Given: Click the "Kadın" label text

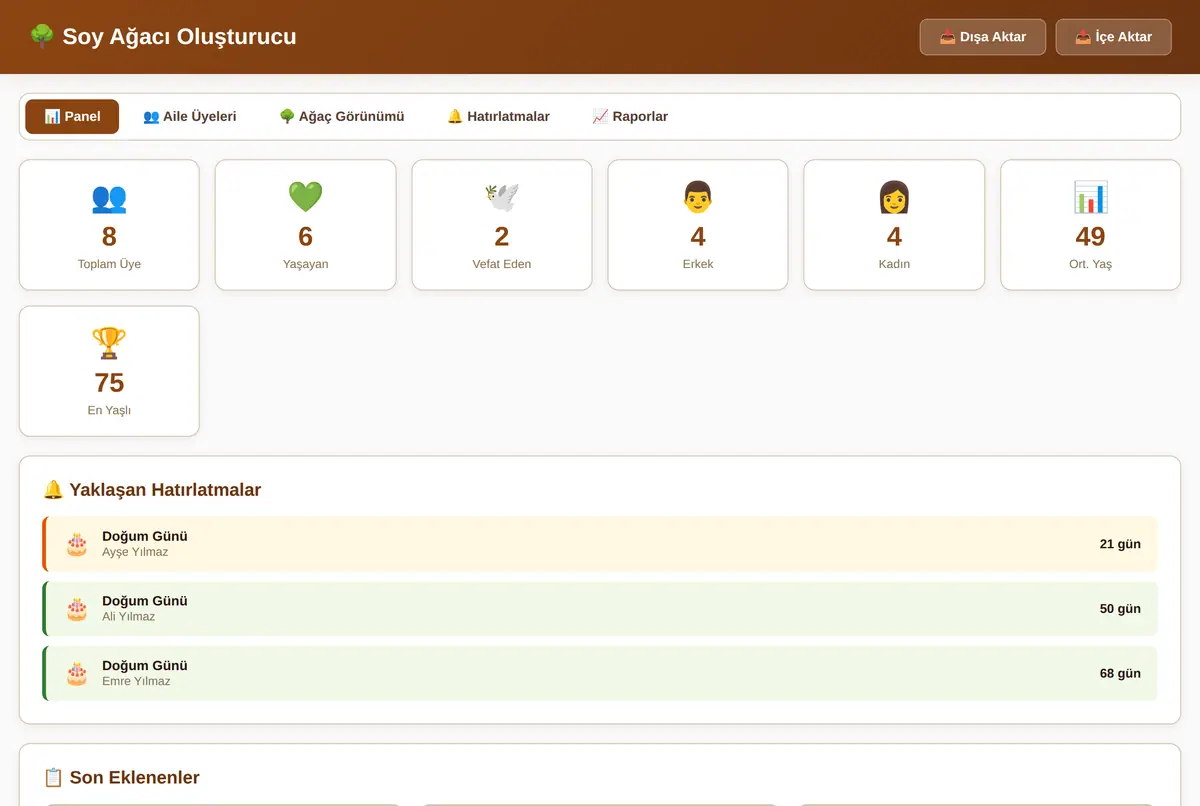Looking at the screenshot, I should pos(894,264).
